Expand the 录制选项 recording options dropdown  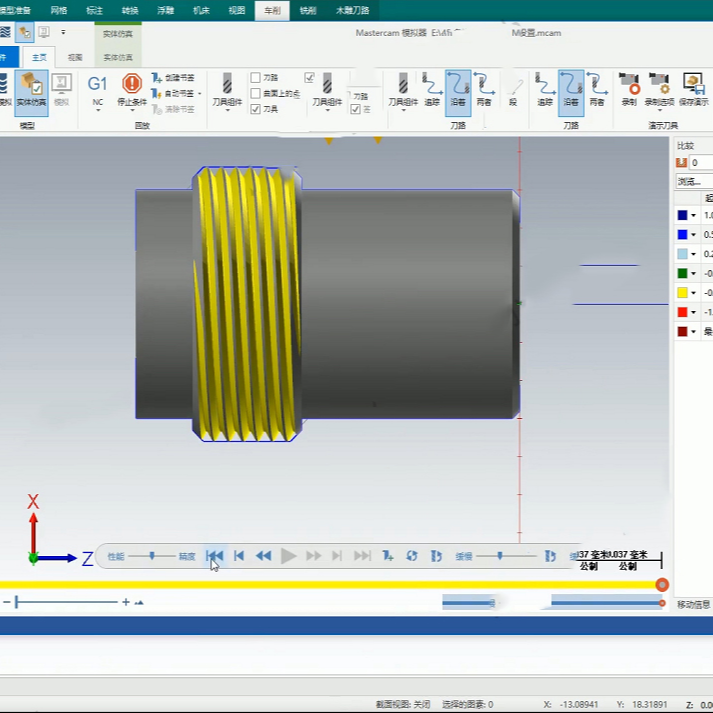pos(659,109)
